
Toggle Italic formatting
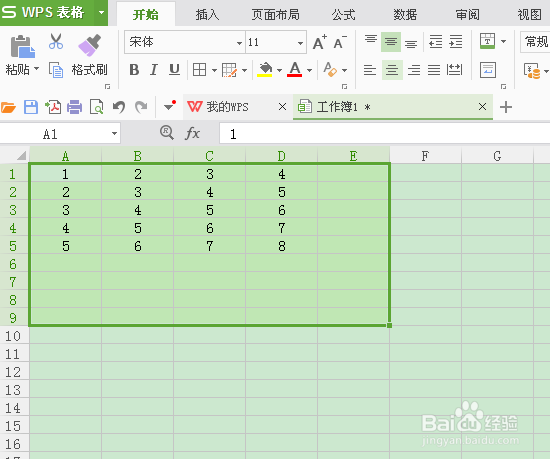point(154,70)
